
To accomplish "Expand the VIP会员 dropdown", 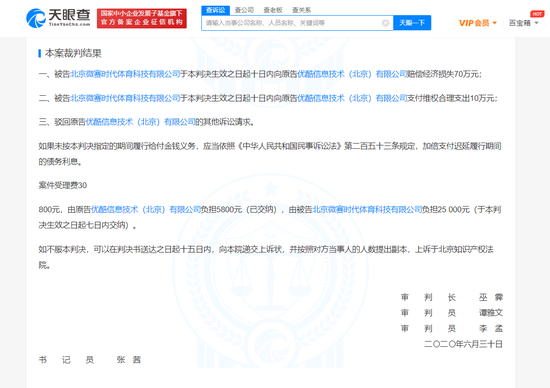I will point(478,23).
